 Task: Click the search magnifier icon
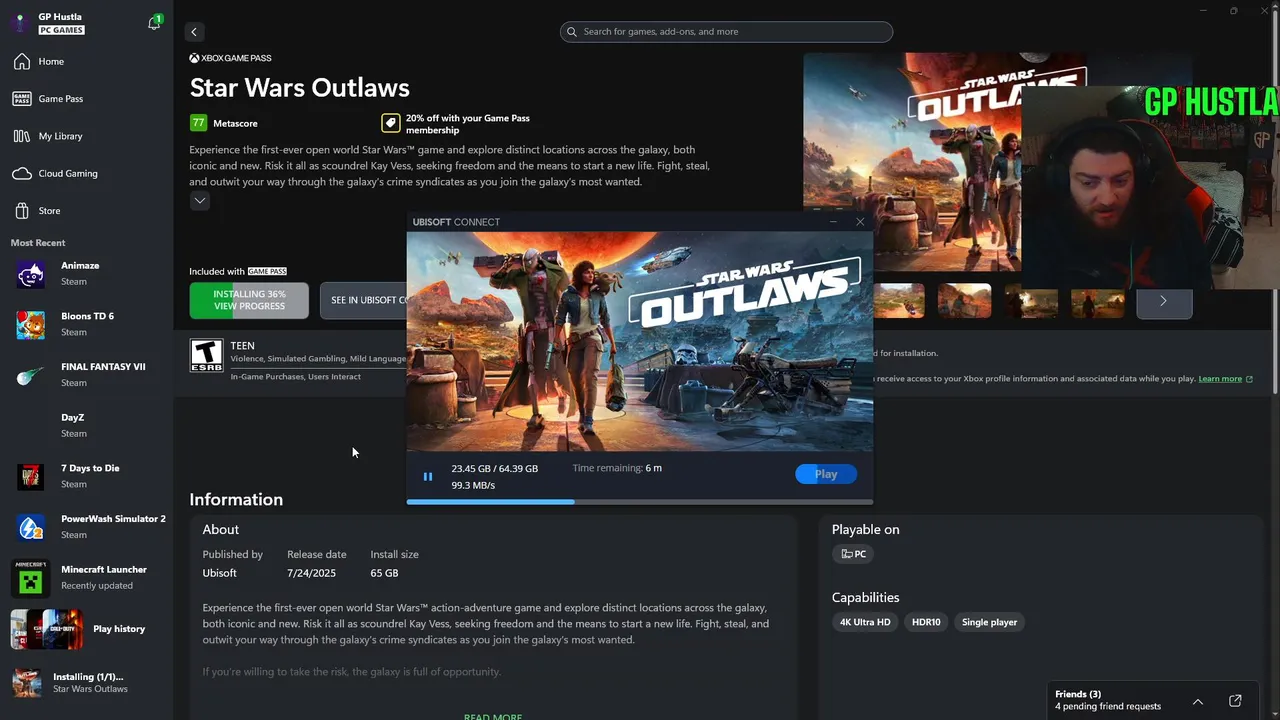point(572,32)
